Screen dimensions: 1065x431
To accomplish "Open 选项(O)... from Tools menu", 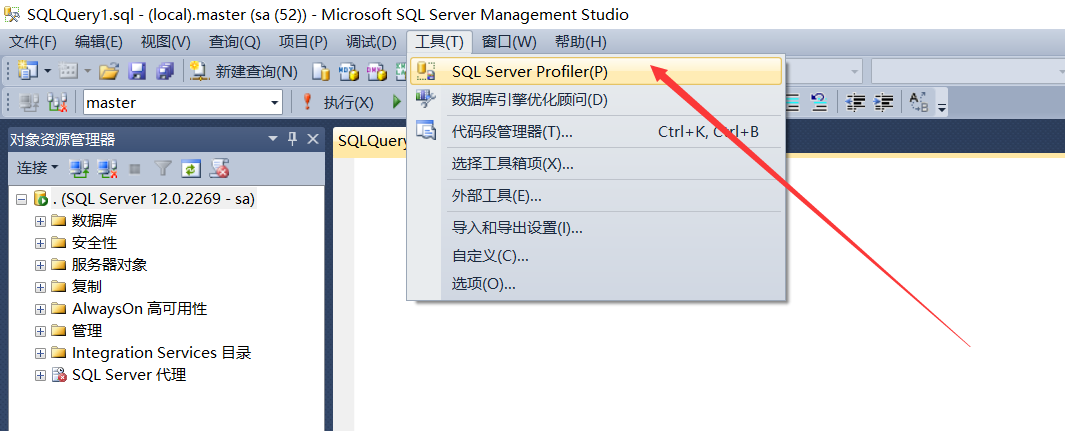I will click(483, 284).
